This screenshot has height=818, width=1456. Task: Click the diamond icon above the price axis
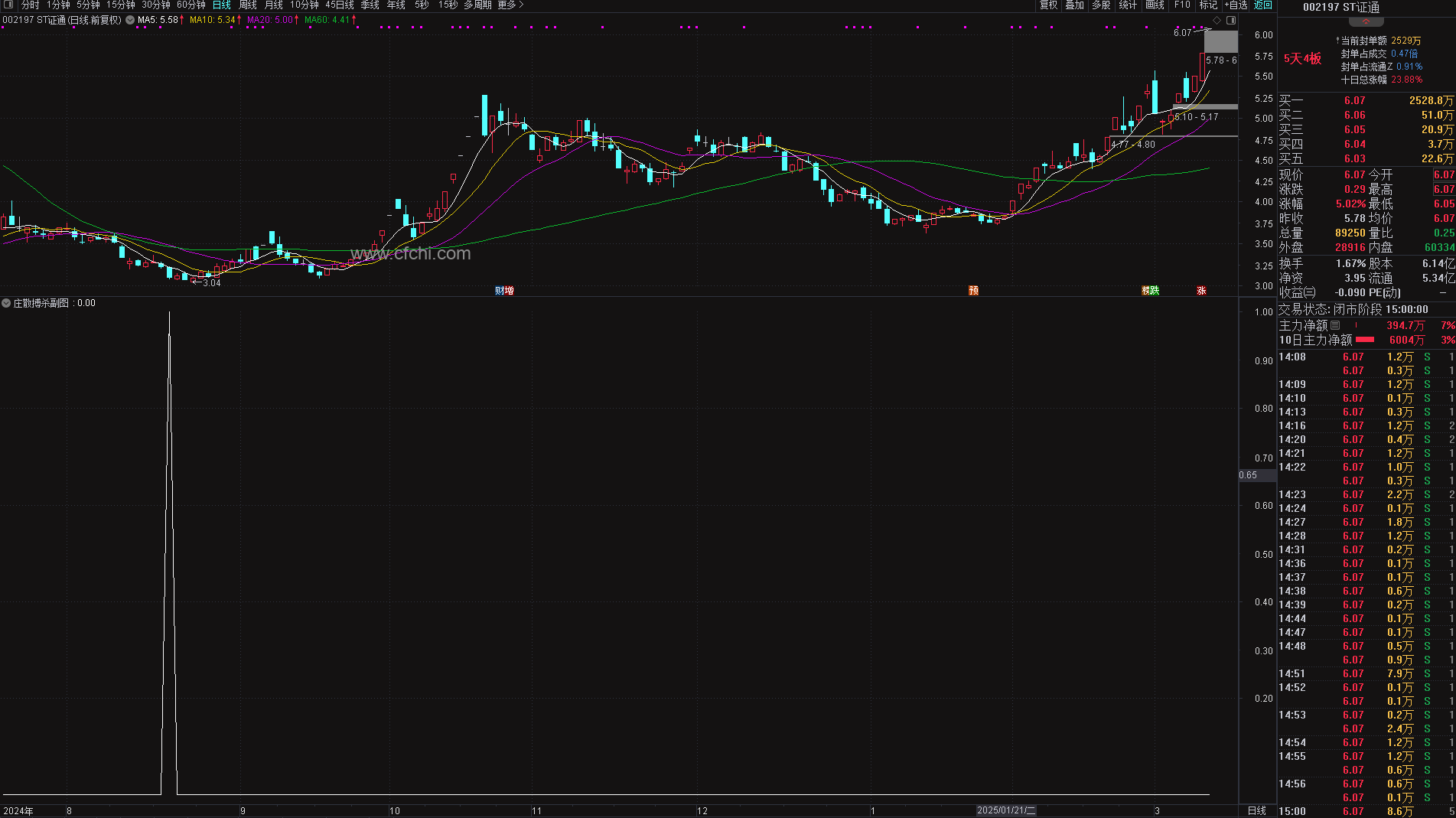click(1217, 20)
